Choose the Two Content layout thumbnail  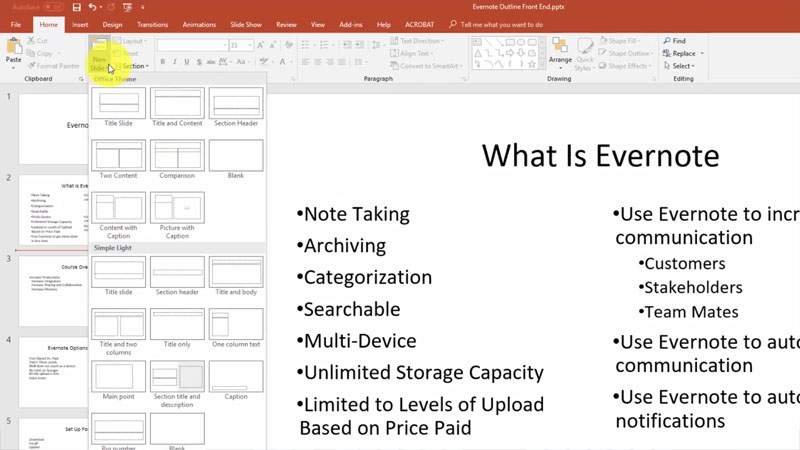click(x=119, y=156)
